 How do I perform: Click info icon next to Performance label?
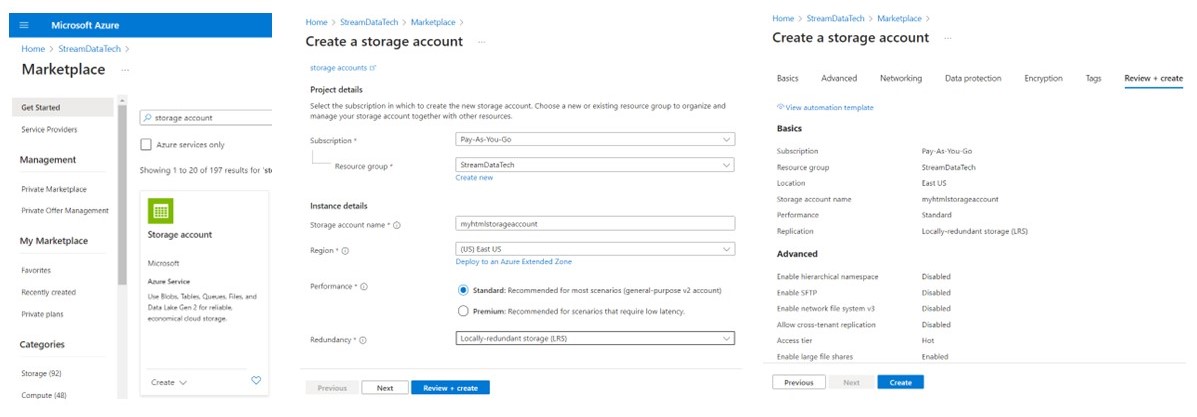coord(363,286)
